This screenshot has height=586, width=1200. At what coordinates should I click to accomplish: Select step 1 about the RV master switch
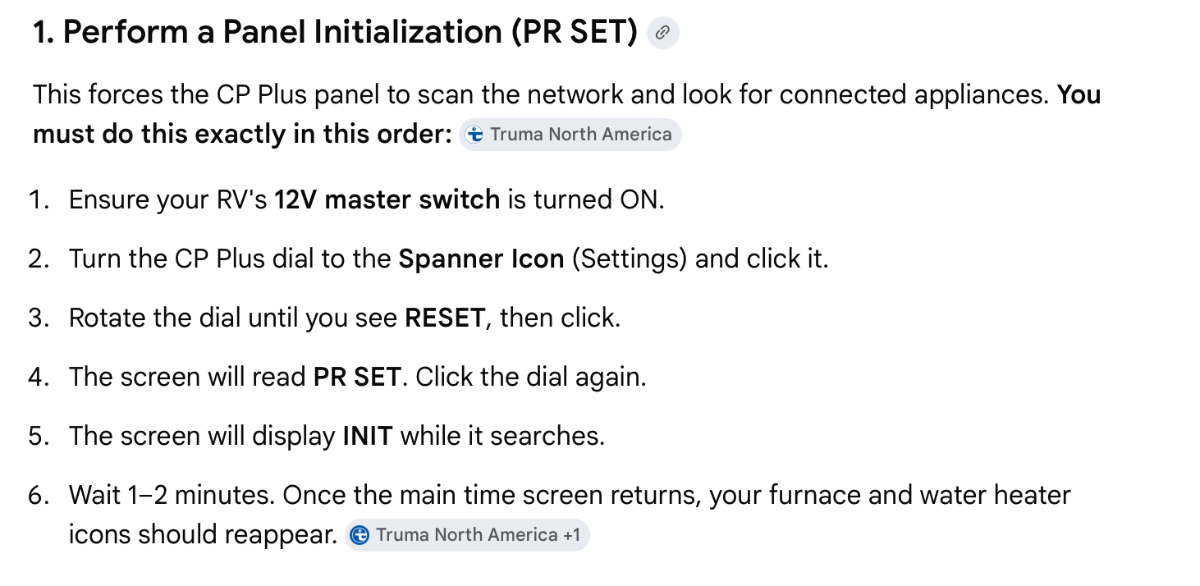pyautogui.click(x=365, y=199)
